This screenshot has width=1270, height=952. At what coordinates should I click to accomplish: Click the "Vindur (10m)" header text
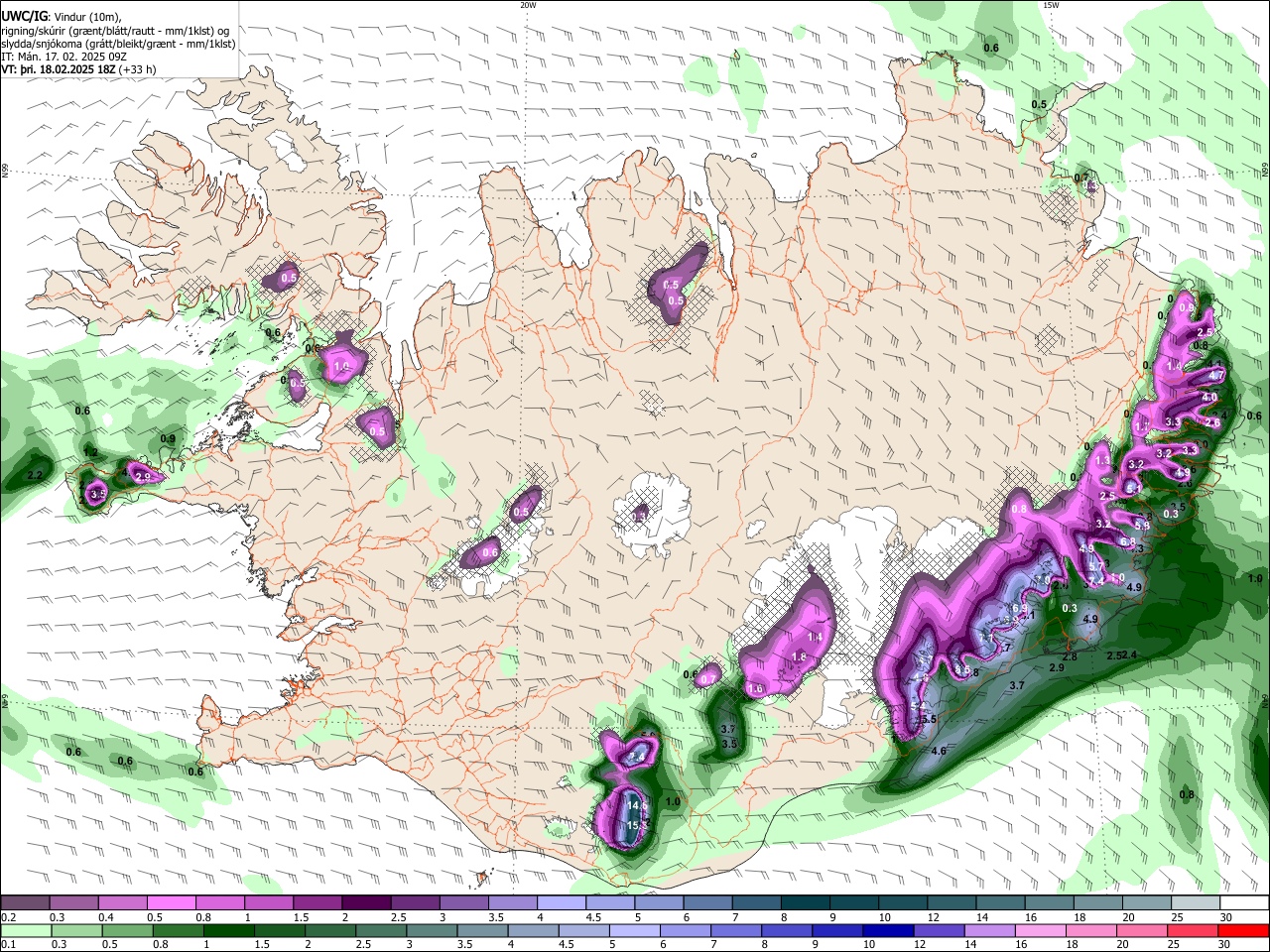pyautogui.click(x=86, y=16)
